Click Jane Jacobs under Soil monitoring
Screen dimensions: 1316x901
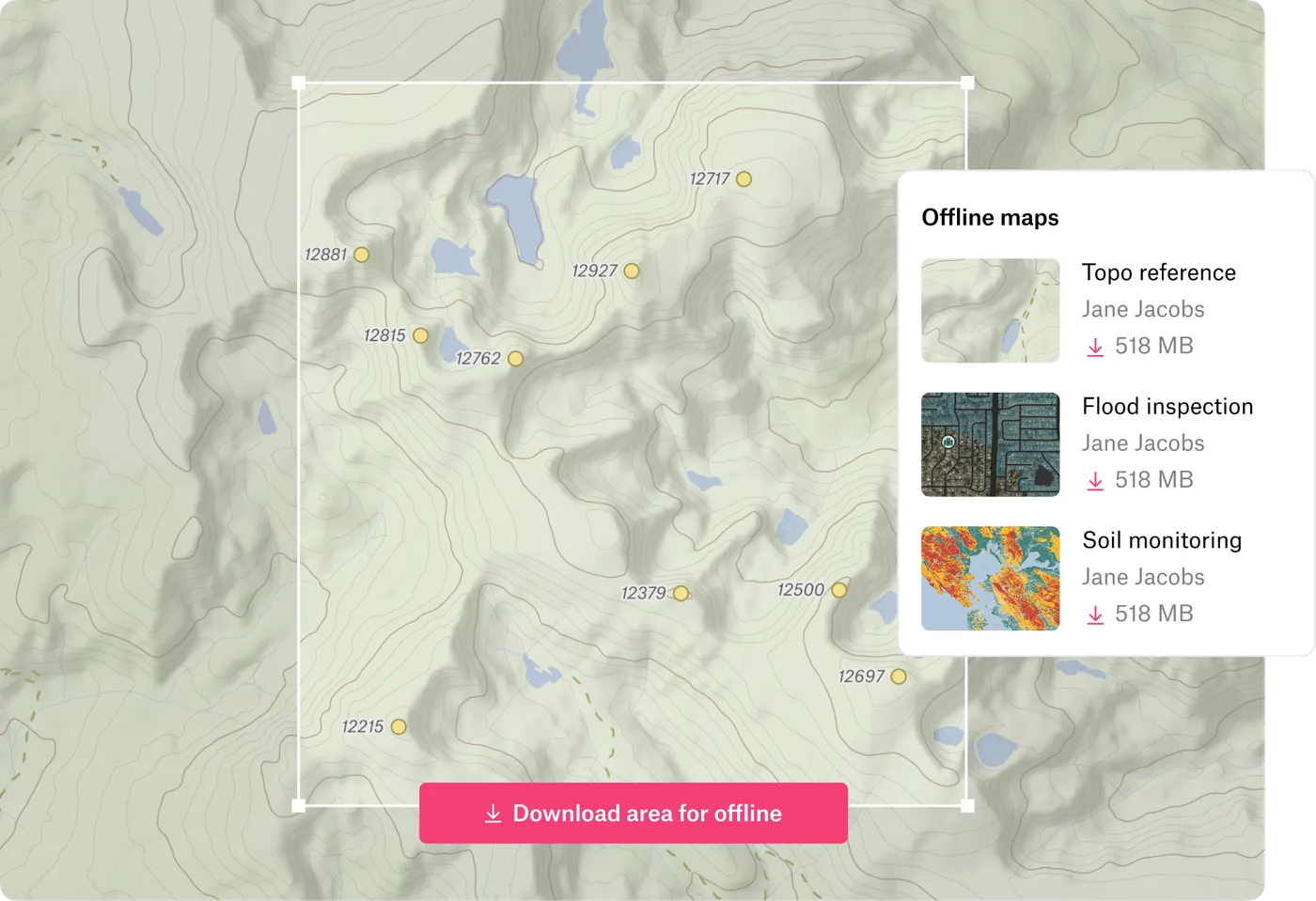[x=1143, y=577]
